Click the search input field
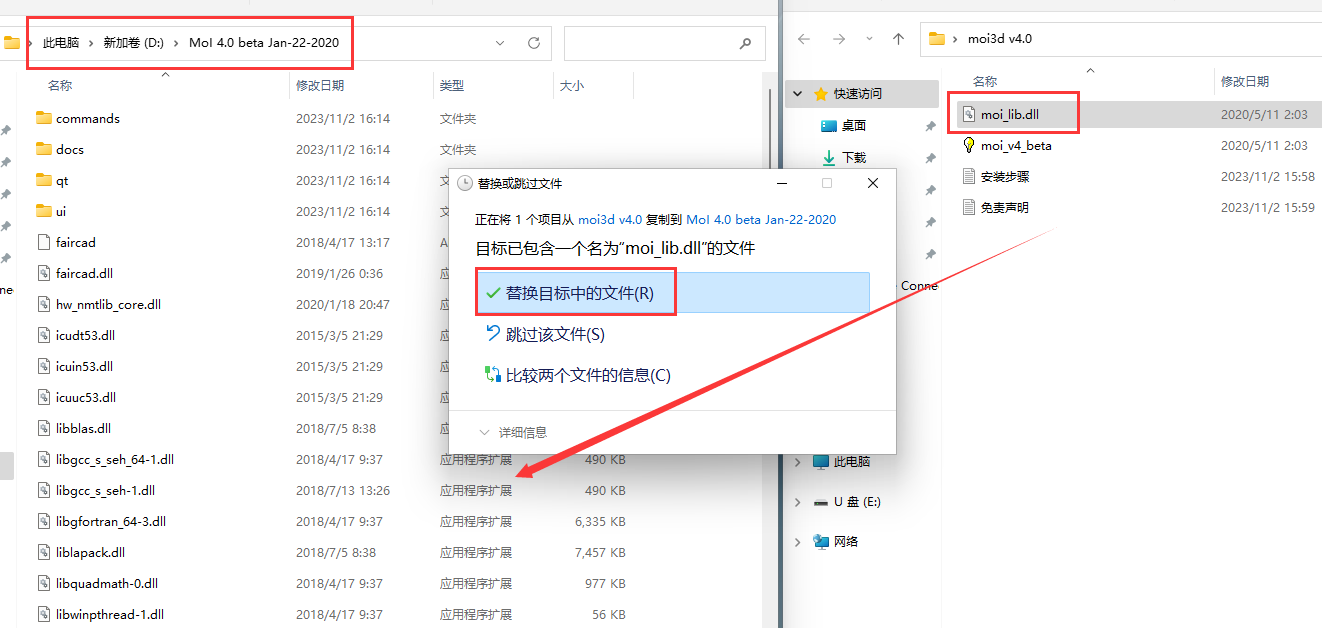Viewport: 1322px width, 628px height. 650,43
